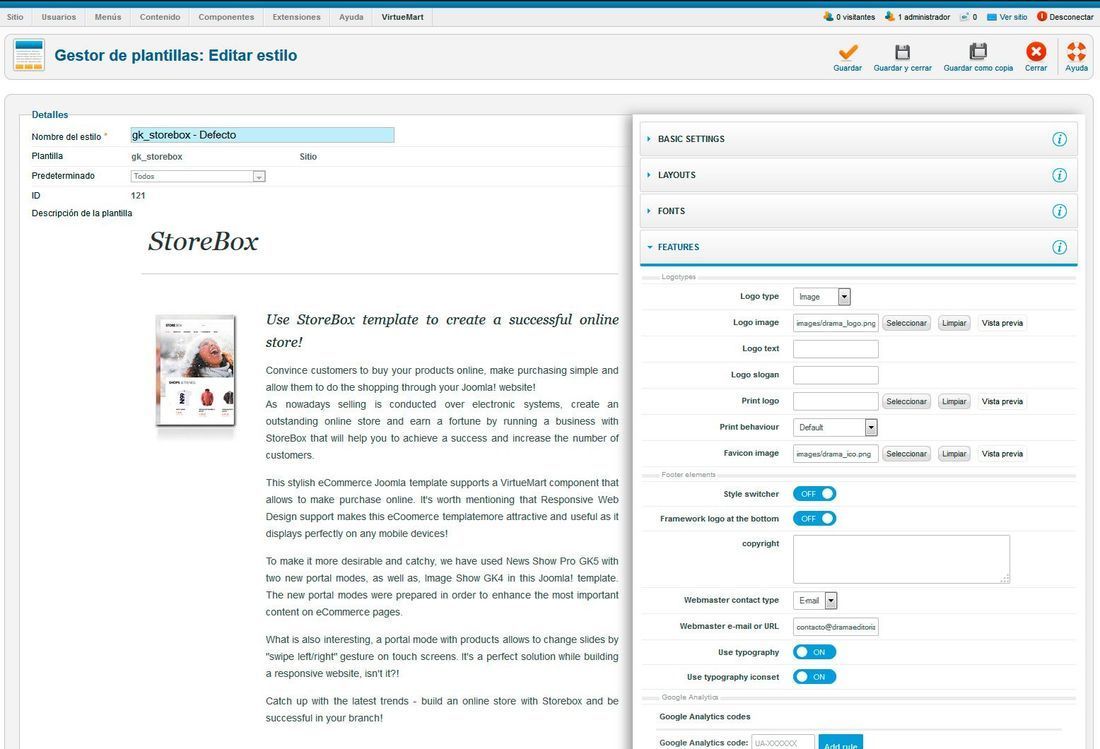
Task: Click the Fonts info icon
Action: [x=1059, y=211]
